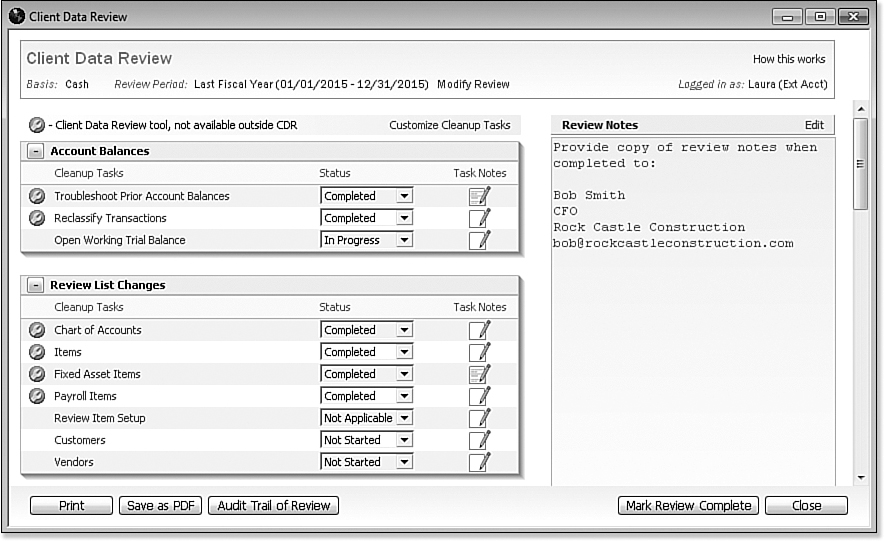Open task notes for Chart of Accounts
Viewport: 884px width, 541px height.
click(x=480, y=330)
